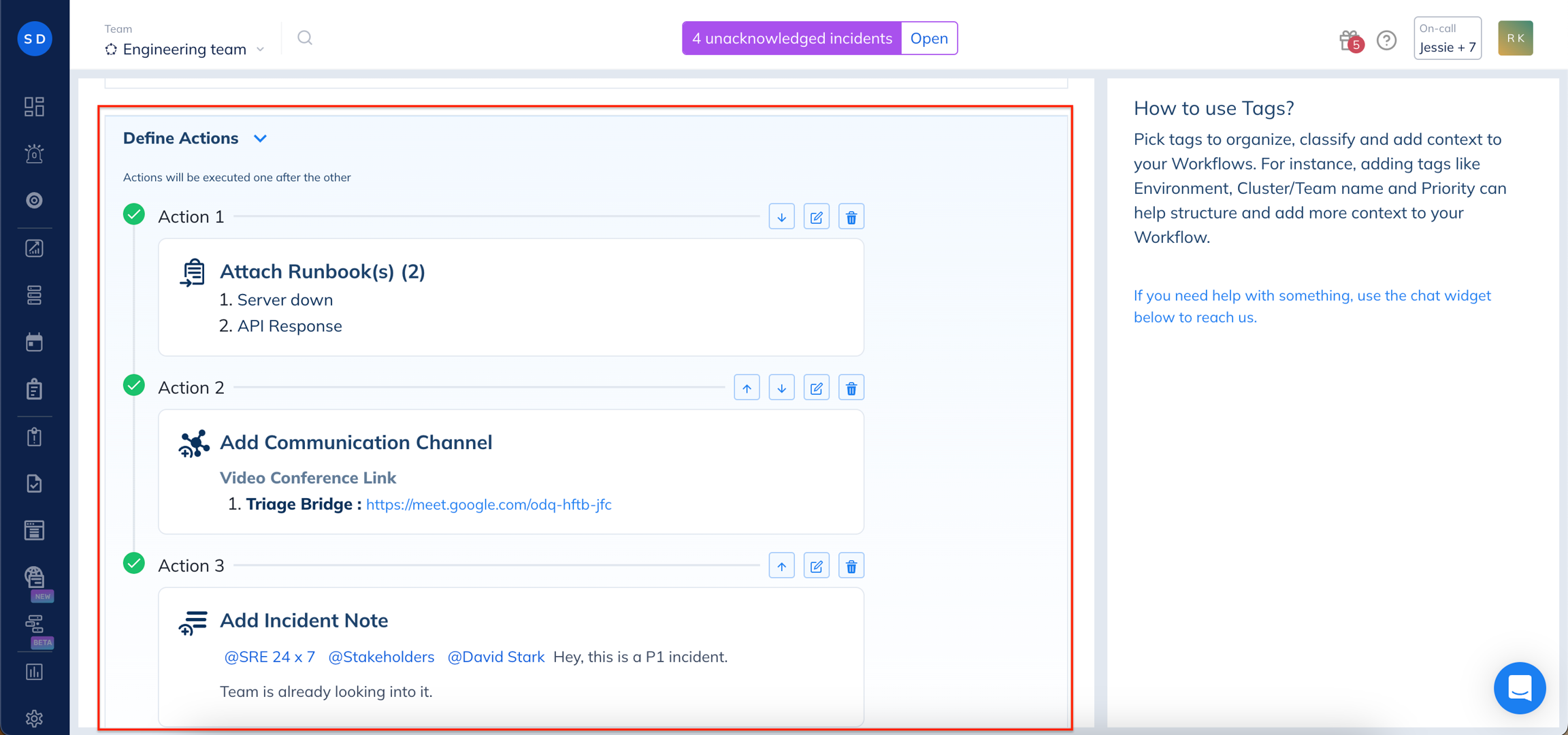Click the green checkmark beside Action 3

134,563
